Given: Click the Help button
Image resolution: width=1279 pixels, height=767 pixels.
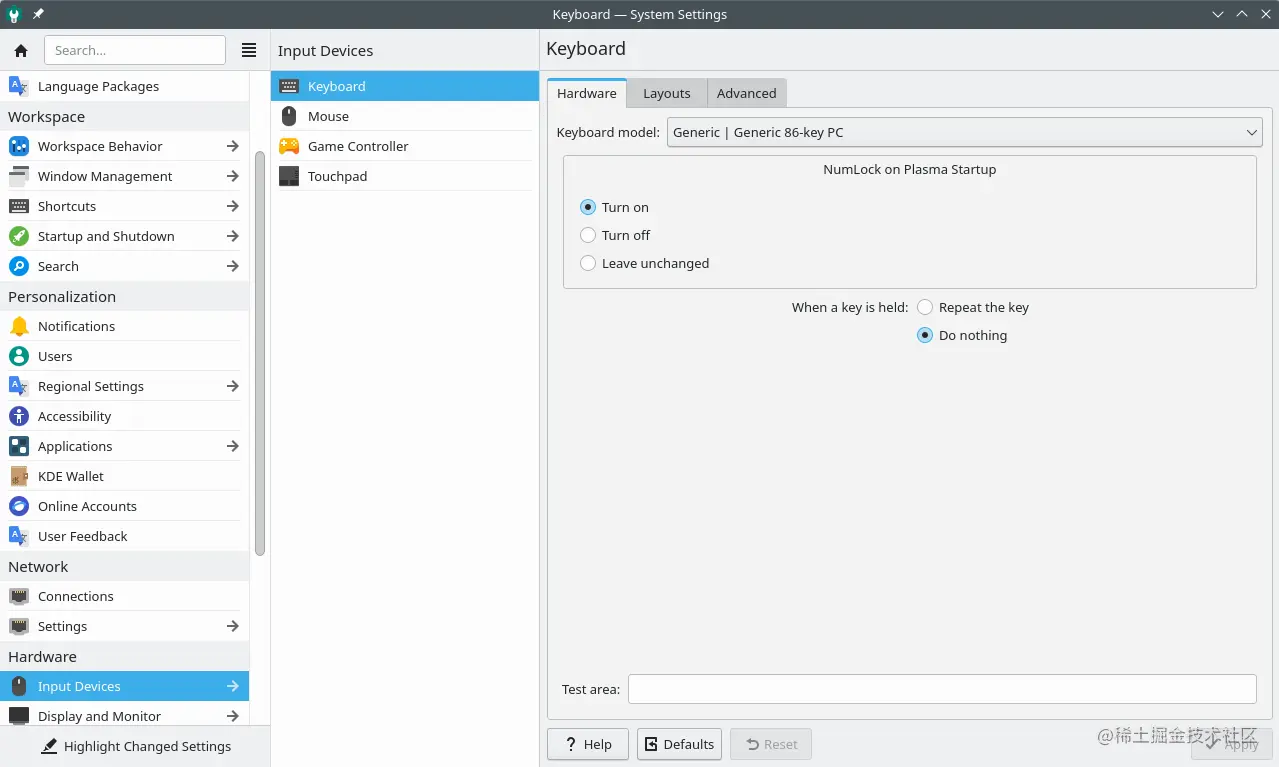Looking at the screenshot, I should tap(588, 744).
